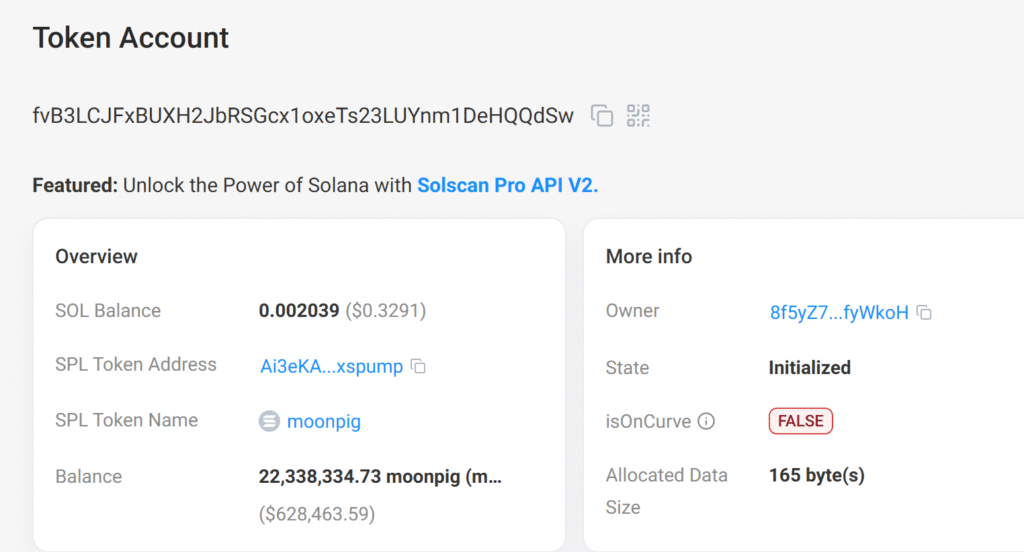Open the Solscan Pro API V2 link
Viewport: 1024px width, 552px height.
click(x=507, y=185)
